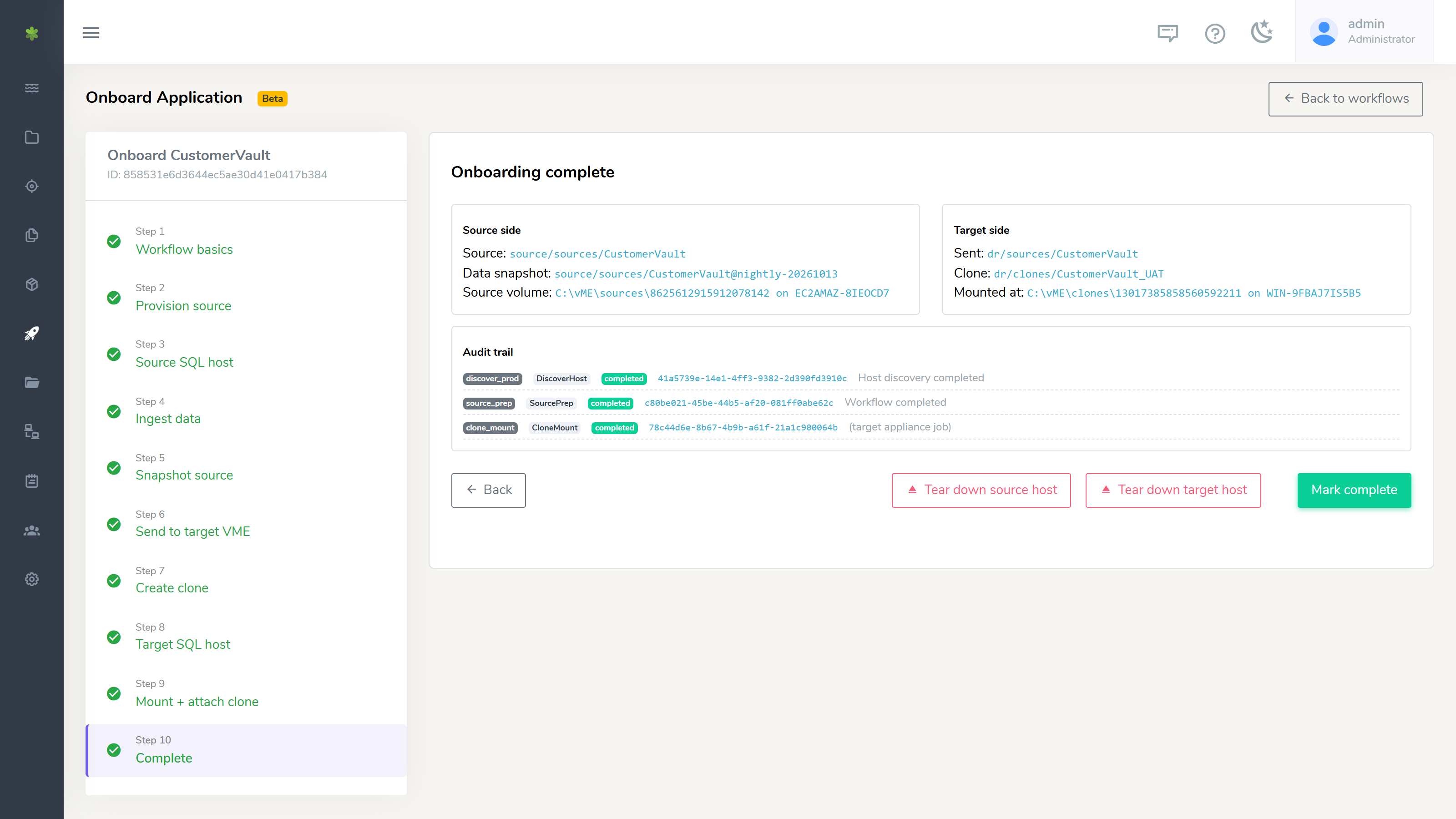Select the cube package sidebar icon

point(32,284)
